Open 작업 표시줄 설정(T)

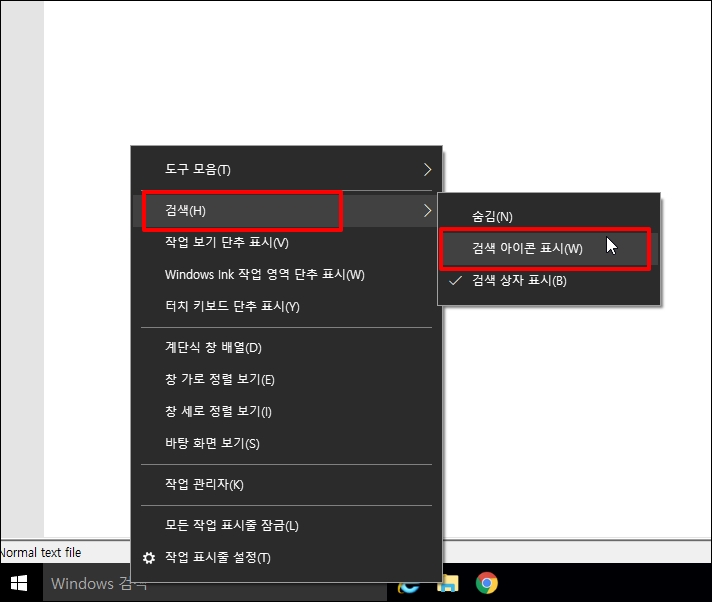point(287,558)
